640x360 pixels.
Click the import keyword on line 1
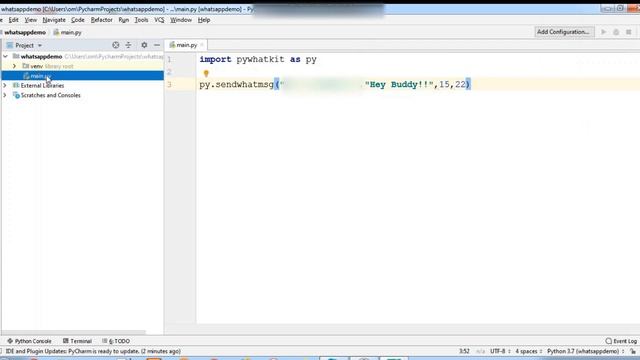click(x=216, y=60)
